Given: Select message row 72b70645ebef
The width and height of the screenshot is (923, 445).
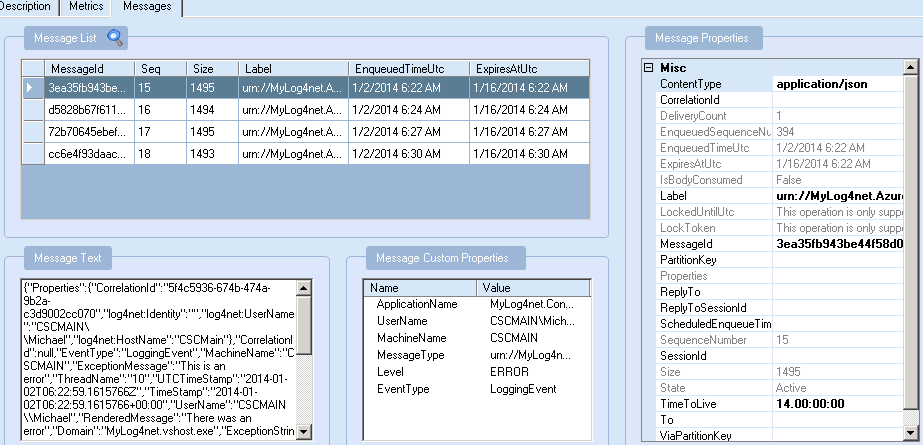Looking at the screenshot, I should click(x=306, y=131).
